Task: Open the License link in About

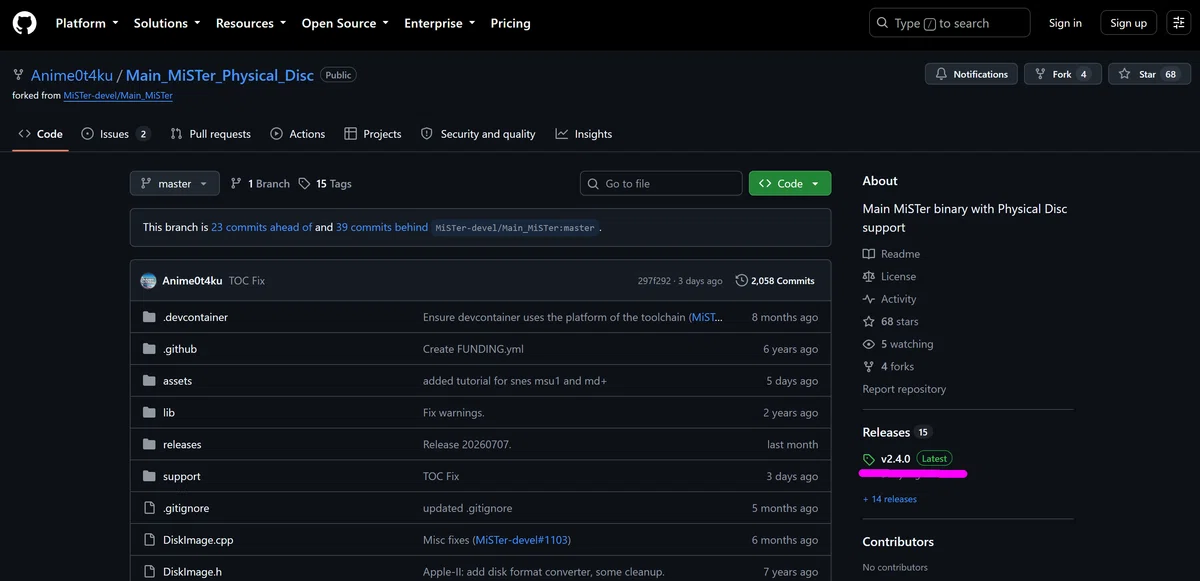Action: 889,277
